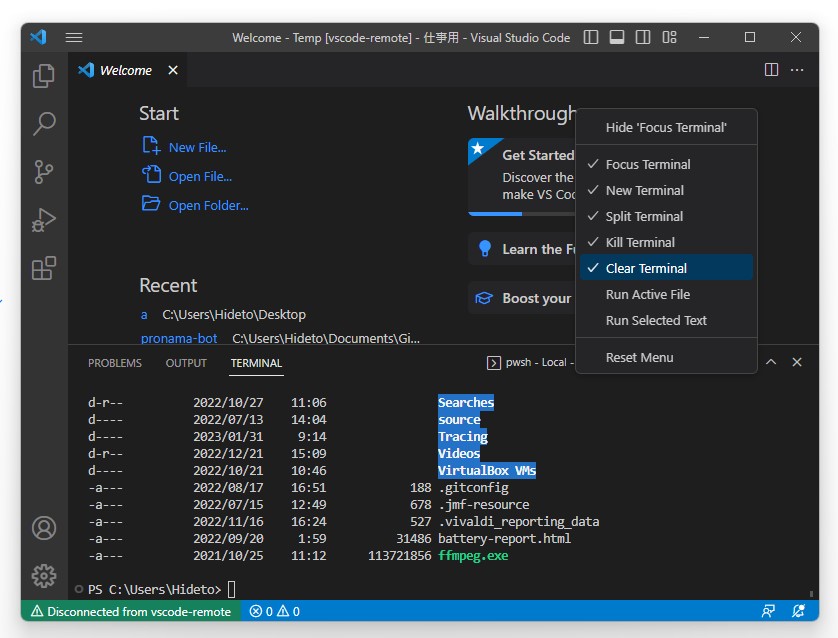Click the VirtualBox VMs directory entry
The height and width of the screenshot is (638, 838).
tap(486, 471)
